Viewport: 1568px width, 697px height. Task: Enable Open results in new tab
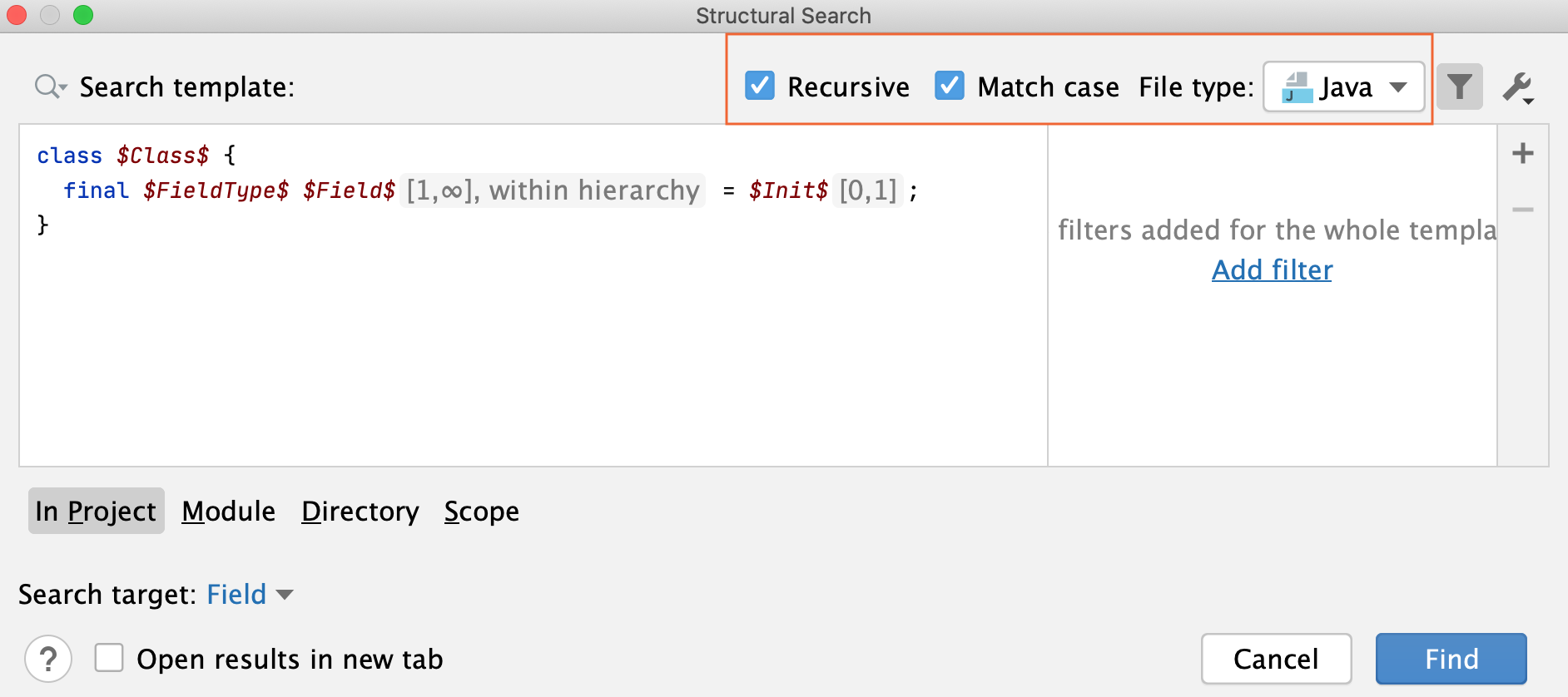coord(108,658)
